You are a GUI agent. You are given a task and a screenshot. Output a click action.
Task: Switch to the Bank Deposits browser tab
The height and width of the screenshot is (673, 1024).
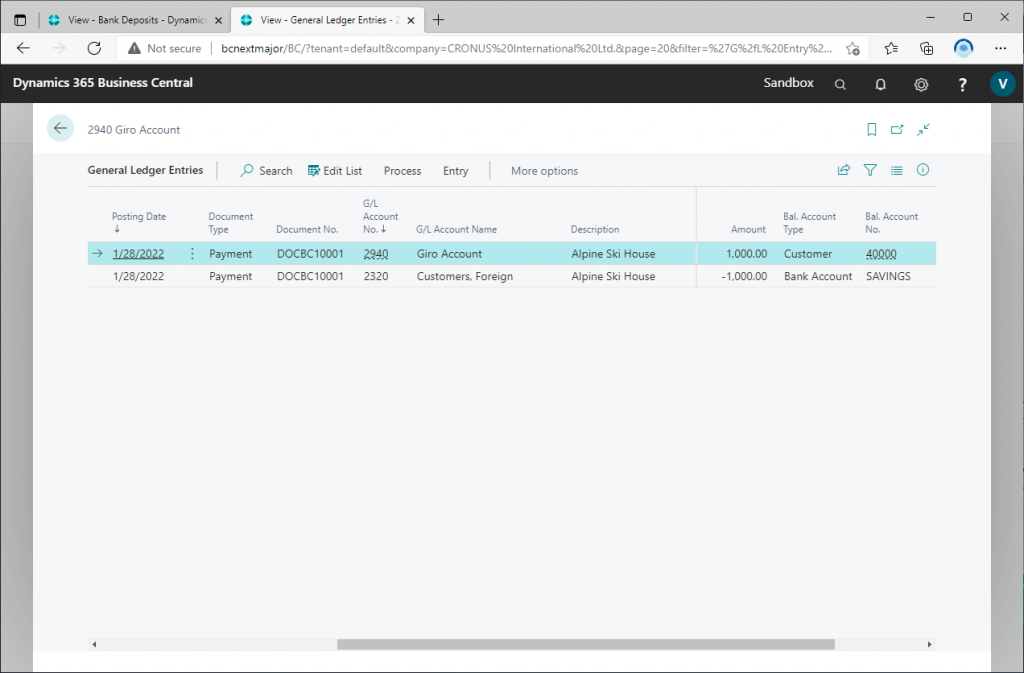(x=135, y=20)
